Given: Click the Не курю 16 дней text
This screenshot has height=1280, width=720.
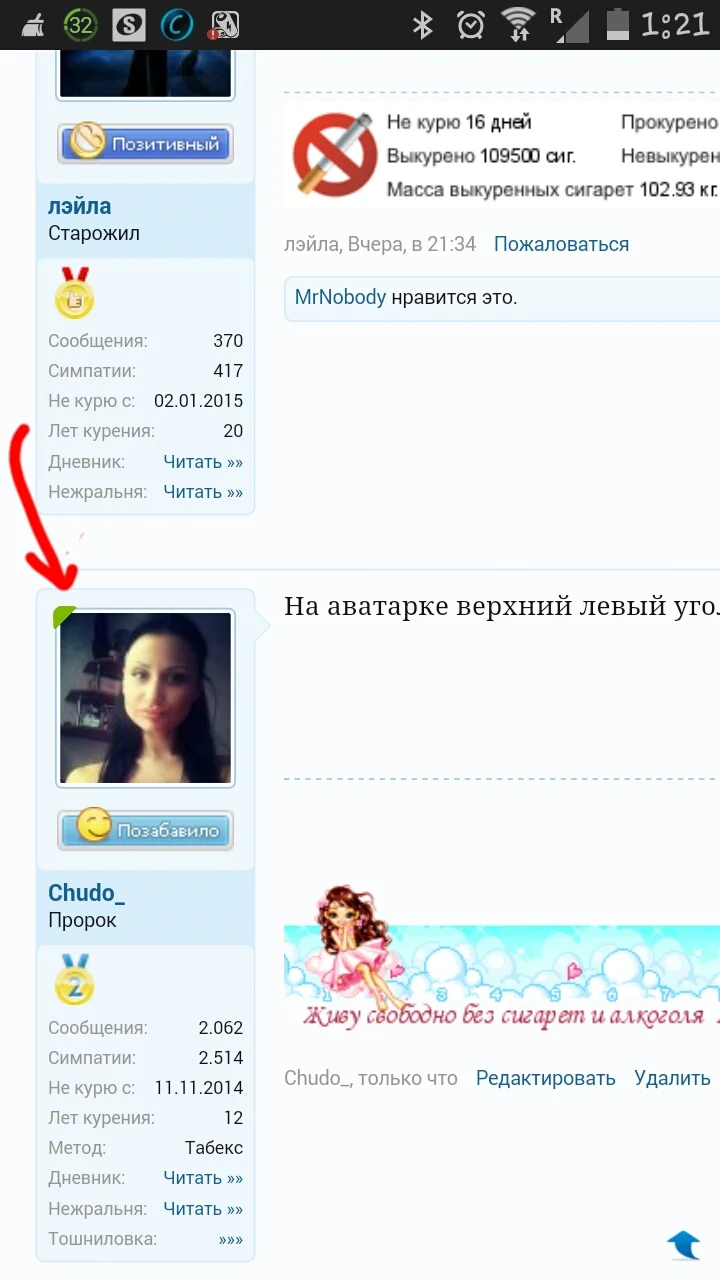Looking at the screenshot, I should point(459,123).
